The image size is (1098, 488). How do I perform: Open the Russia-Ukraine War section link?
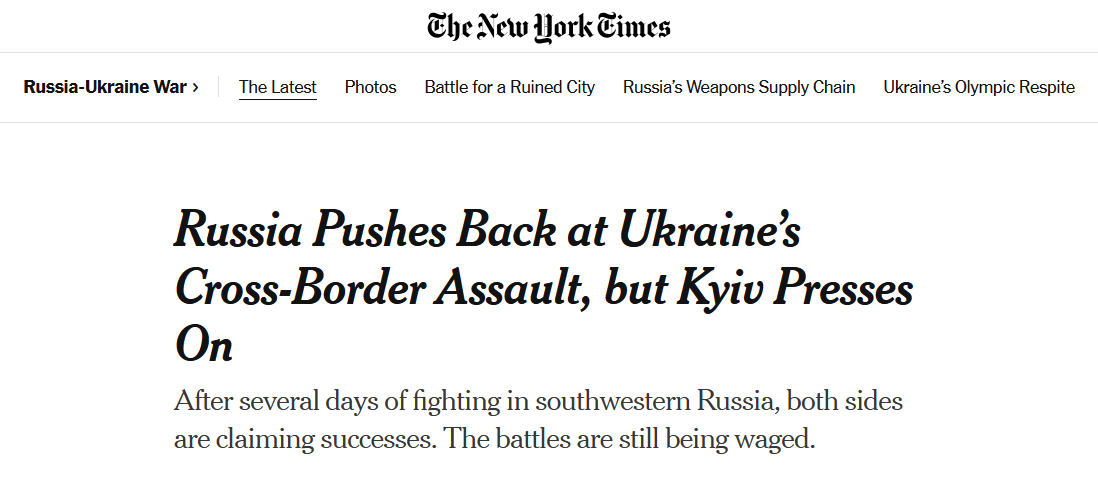[x=105, y=87]
